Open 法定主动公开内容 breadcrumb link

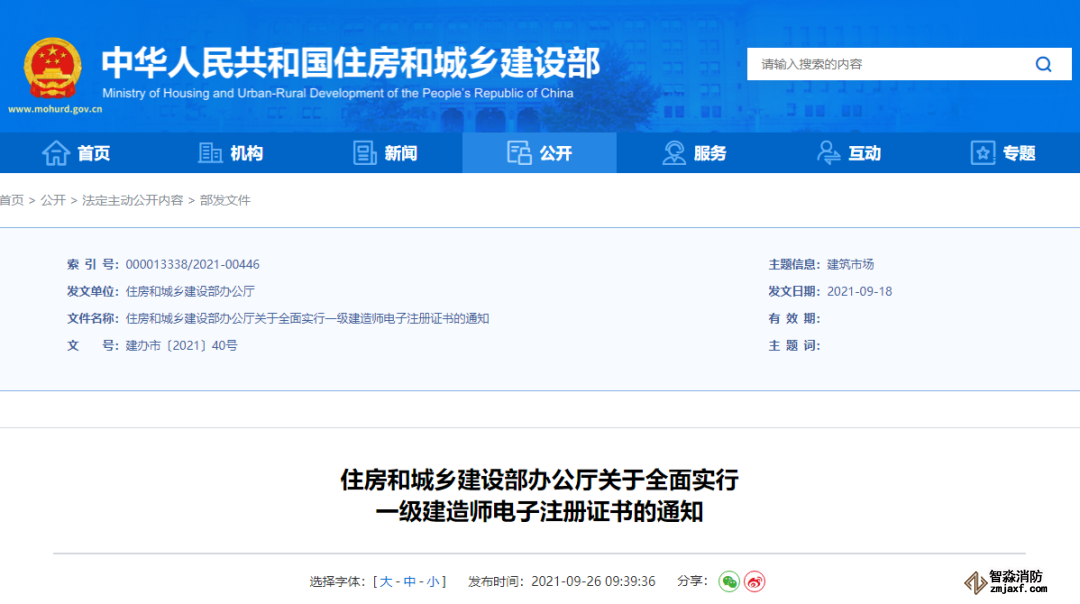pyautogui.click(x=132, y=200)
